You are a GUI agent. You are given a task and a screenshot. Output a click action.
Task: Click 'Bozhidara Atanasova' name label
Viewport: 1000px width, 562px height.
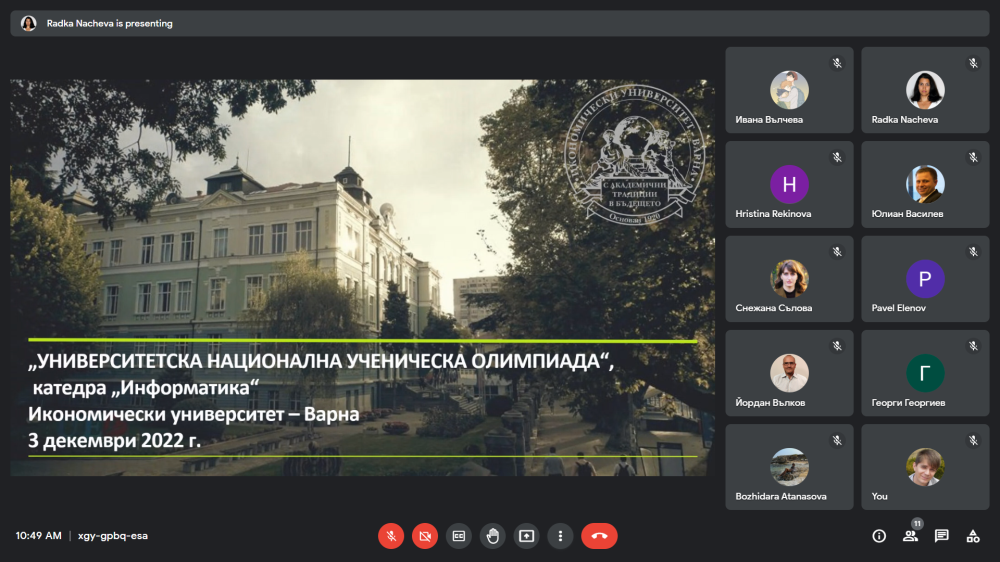click(x=781, y=496)
